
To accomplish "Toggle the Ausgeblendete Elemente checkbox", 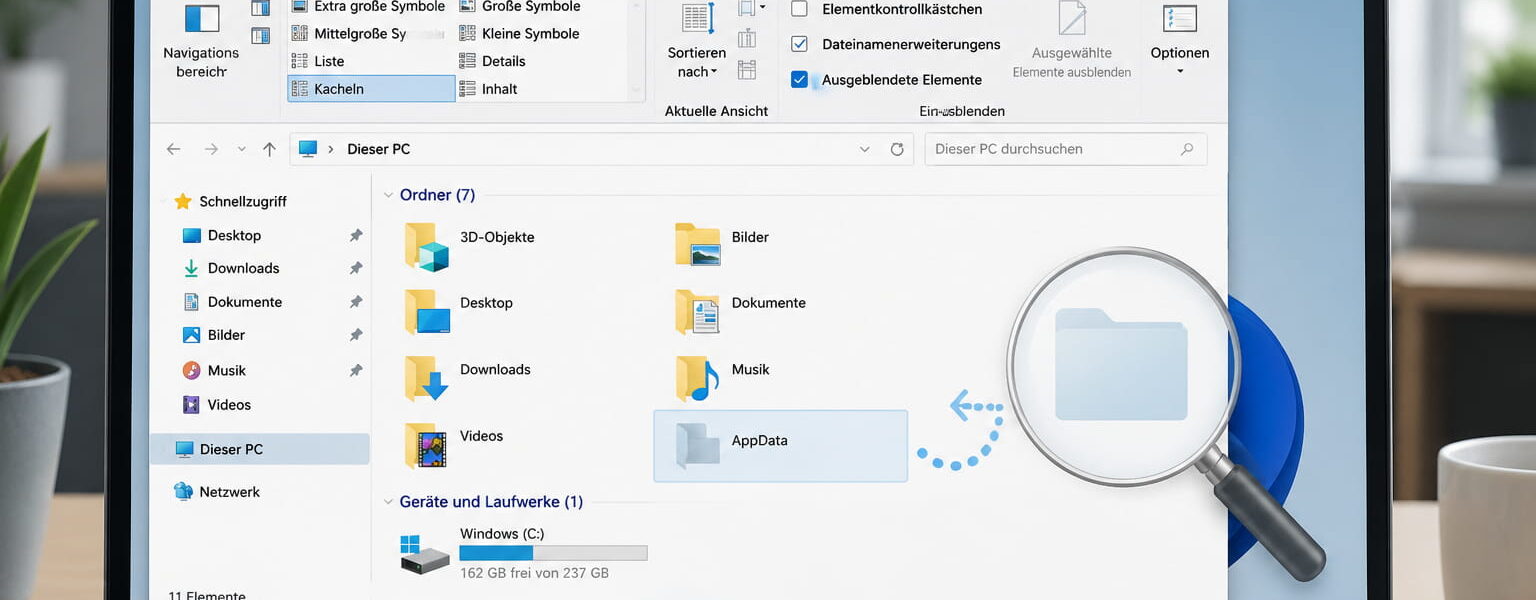I will pyautogui.click(x=800, y=79).
